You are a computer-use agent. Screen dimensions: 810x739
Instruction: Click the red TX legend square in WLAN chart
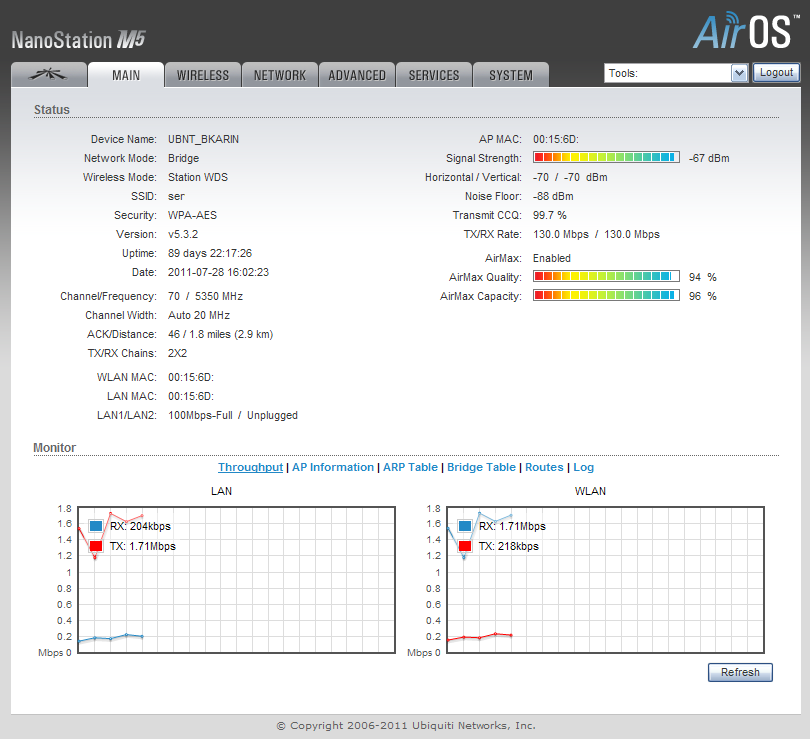[x=465, y=546]
